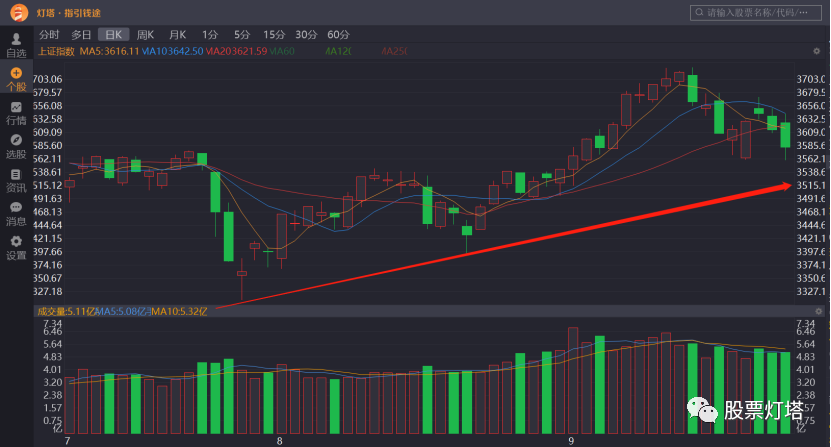Viewport: 831px width, 447px height.
Task: Click the K-line chart settings gear icon
Action: pos(817,51)
